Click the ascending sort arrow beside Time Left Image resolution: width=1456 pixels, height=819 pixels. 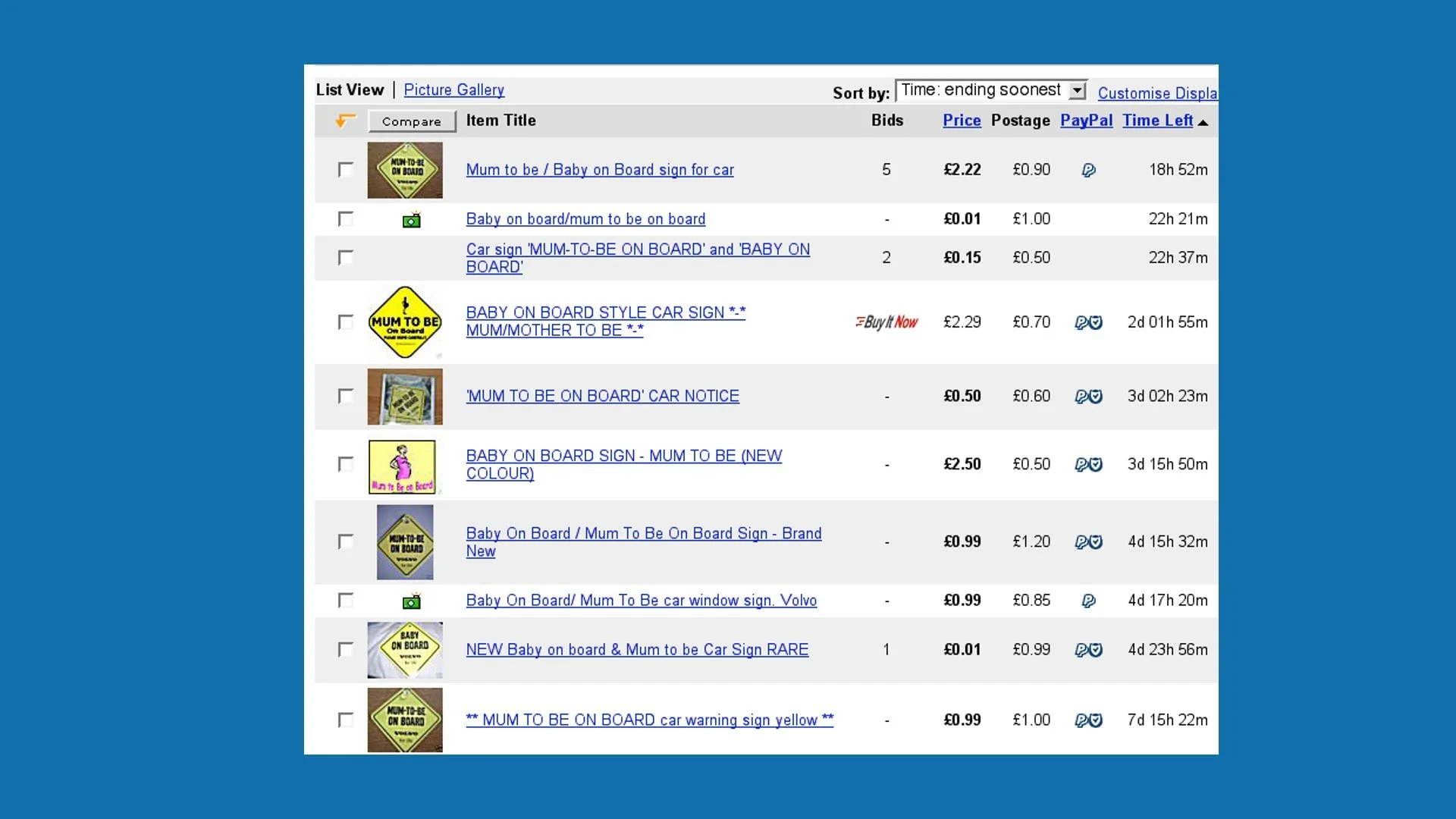(1203, 122)
